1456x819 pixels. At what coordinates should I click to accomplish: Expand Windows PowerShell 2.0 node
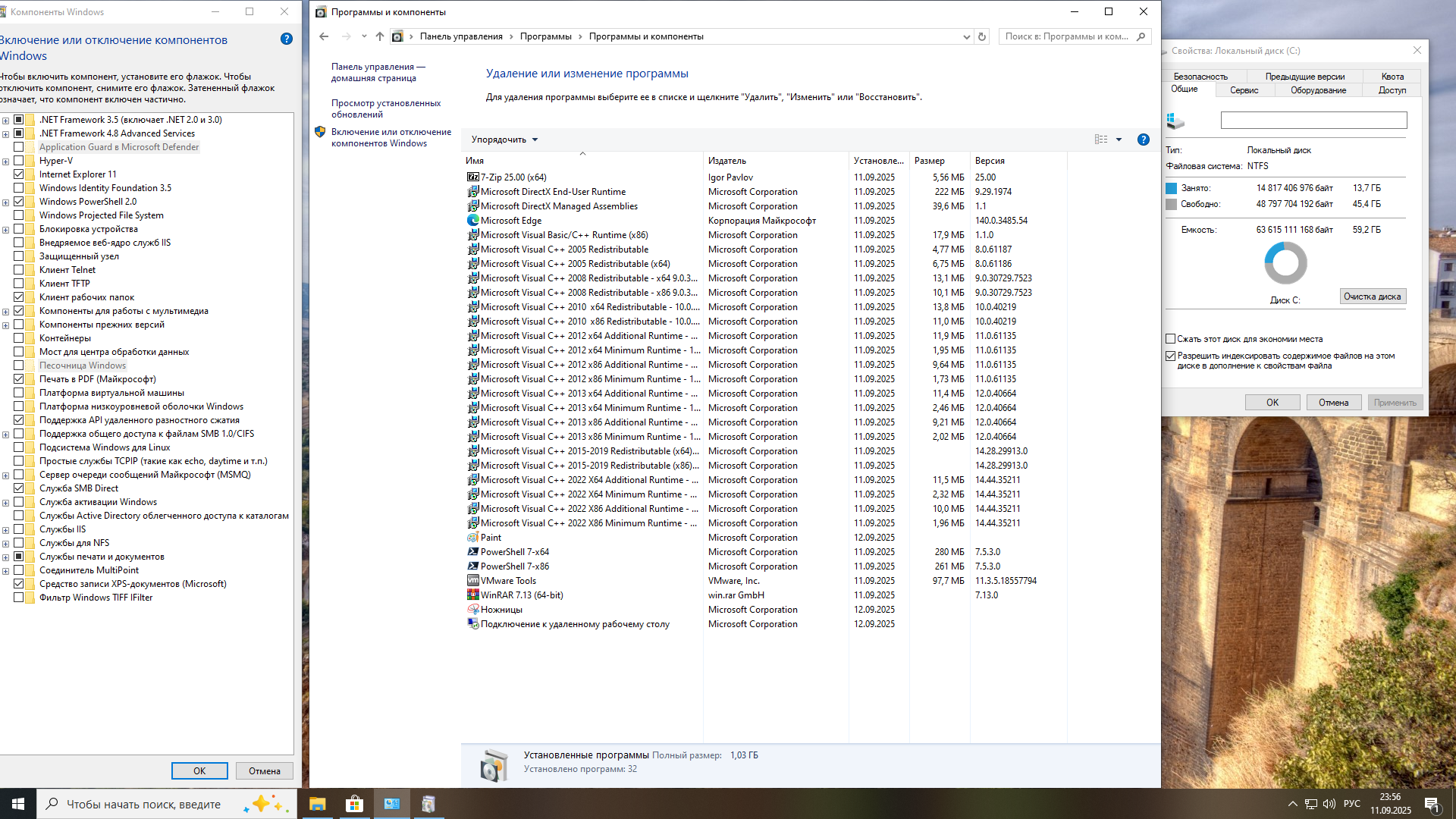6,202
